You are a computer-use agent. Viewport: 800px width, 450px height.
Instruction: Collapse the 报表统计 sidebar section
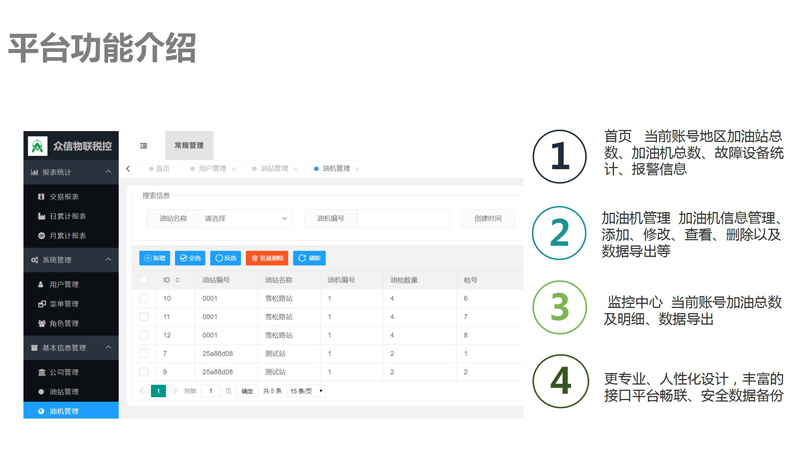[x=108, y=172]
